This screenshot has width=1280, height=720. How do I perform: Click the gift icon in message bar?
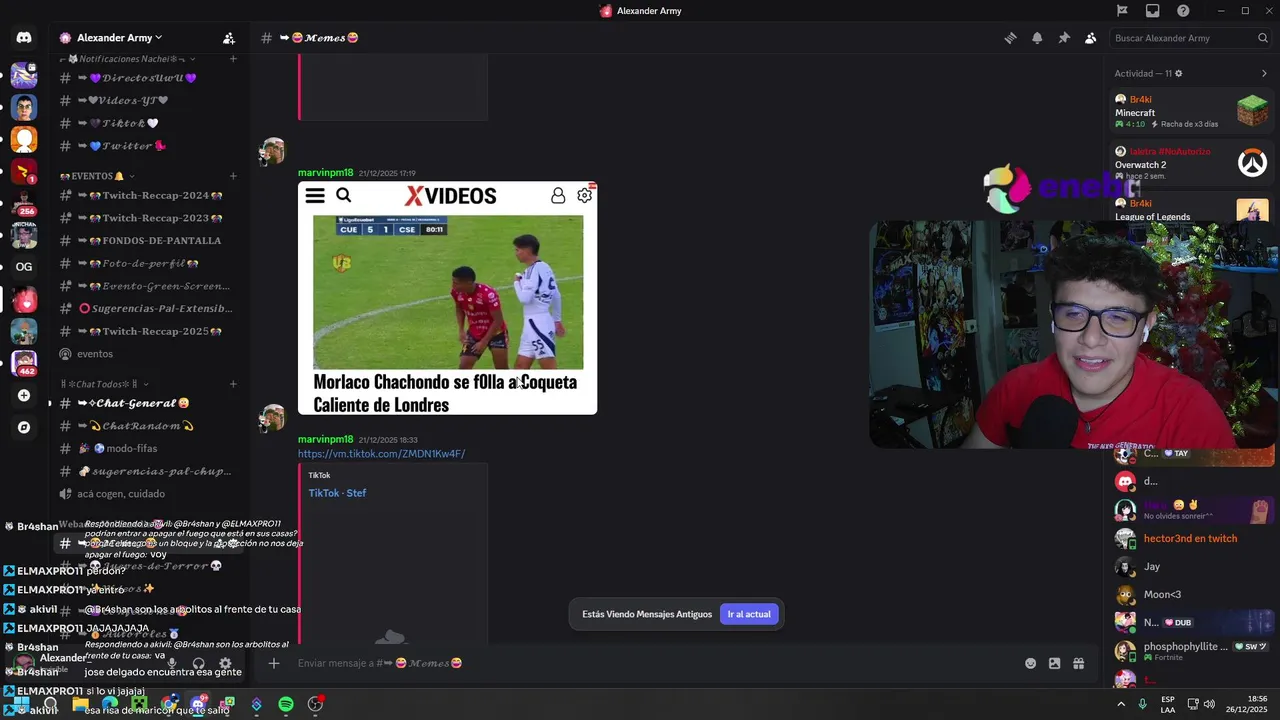(x=1078, y=663)
